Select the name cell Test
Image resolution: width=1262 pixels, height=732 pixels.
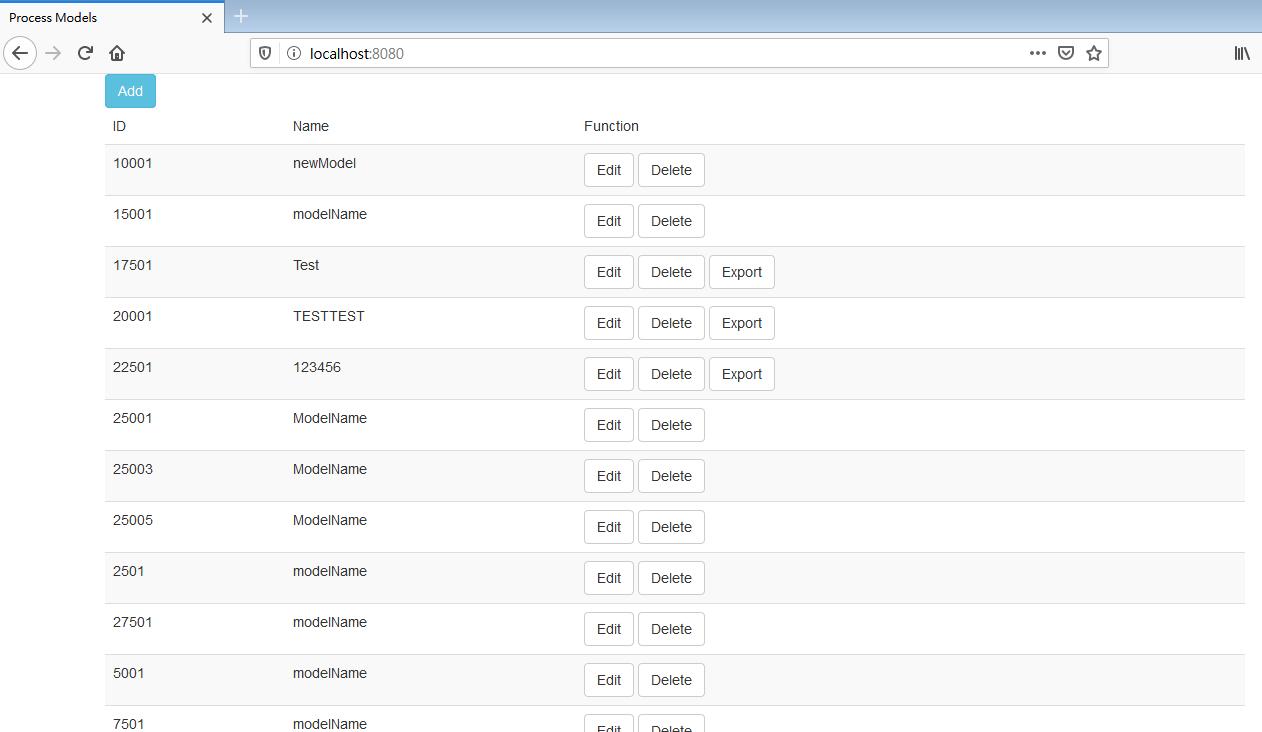coord(306,265)
